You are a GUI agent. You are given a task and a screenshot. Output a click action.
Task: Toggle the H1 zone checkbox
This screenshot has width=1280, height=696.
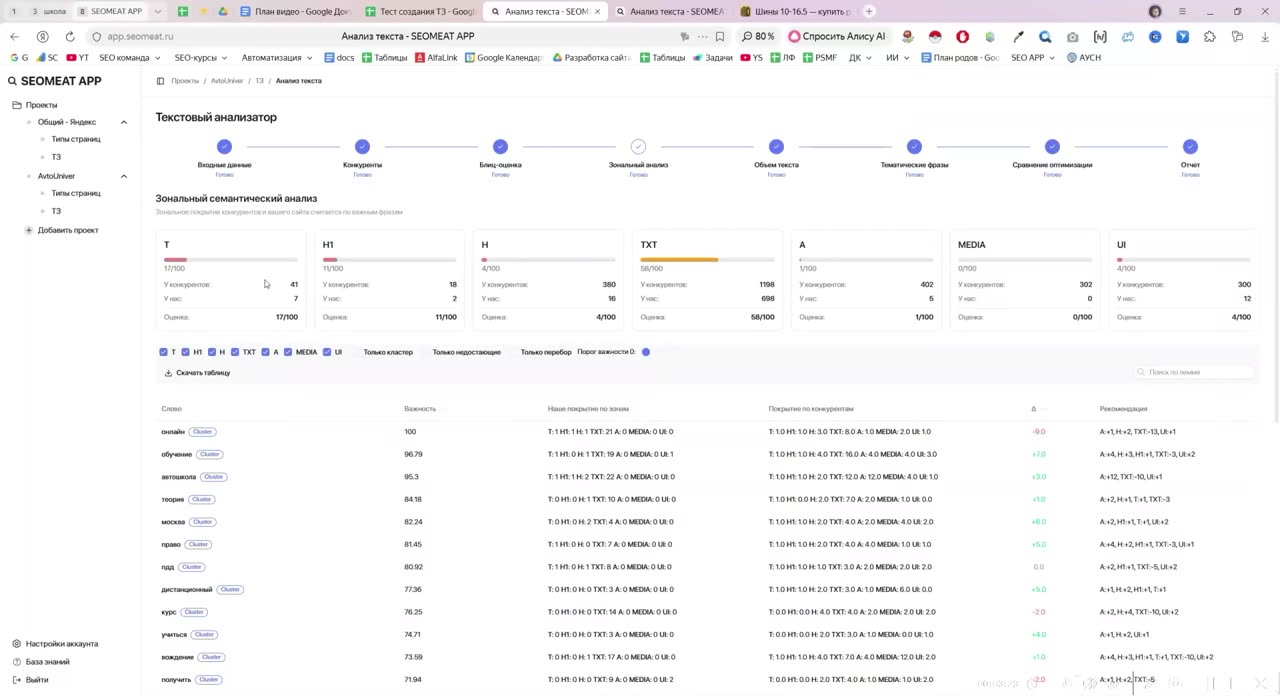[185, 352]
